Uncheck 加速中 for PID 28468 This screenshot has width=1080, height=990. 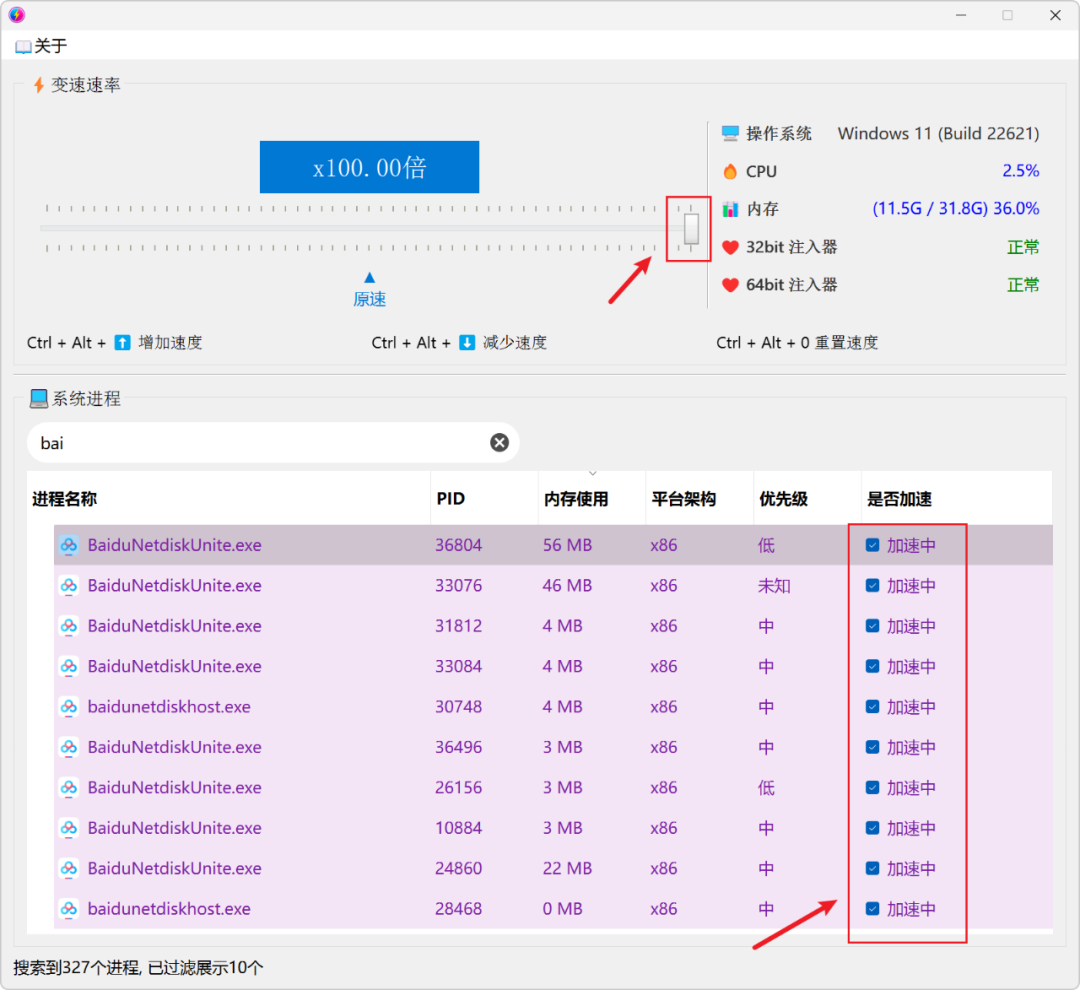(x=872, y=909)
